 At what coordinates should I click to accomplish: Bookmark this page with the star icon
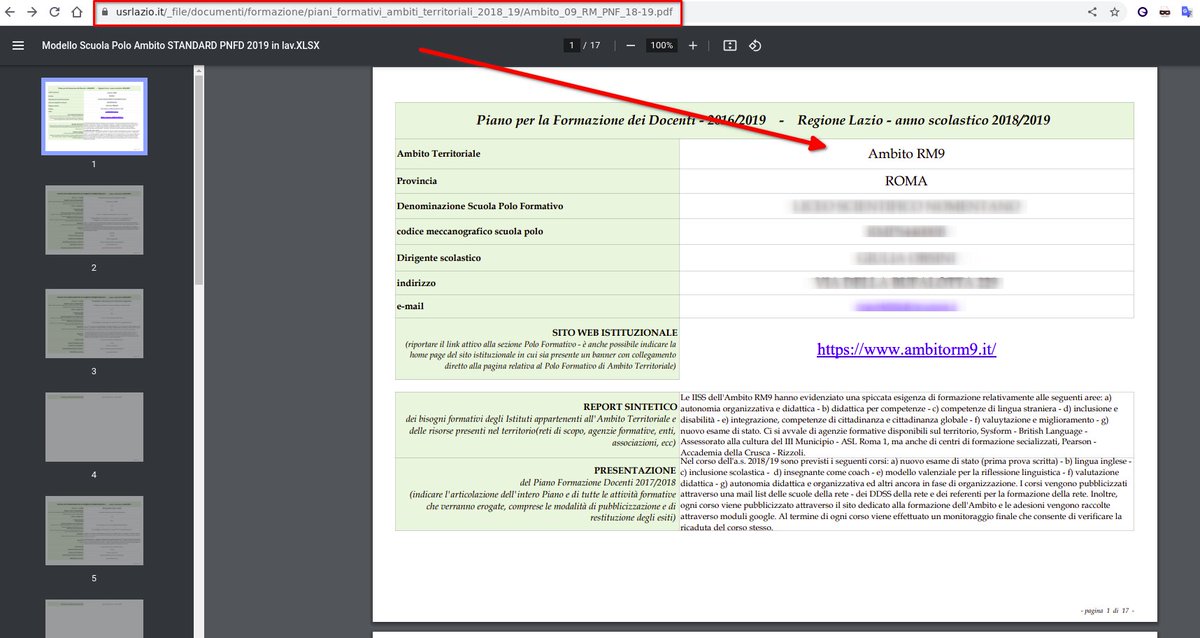[x=1114, y=12]
